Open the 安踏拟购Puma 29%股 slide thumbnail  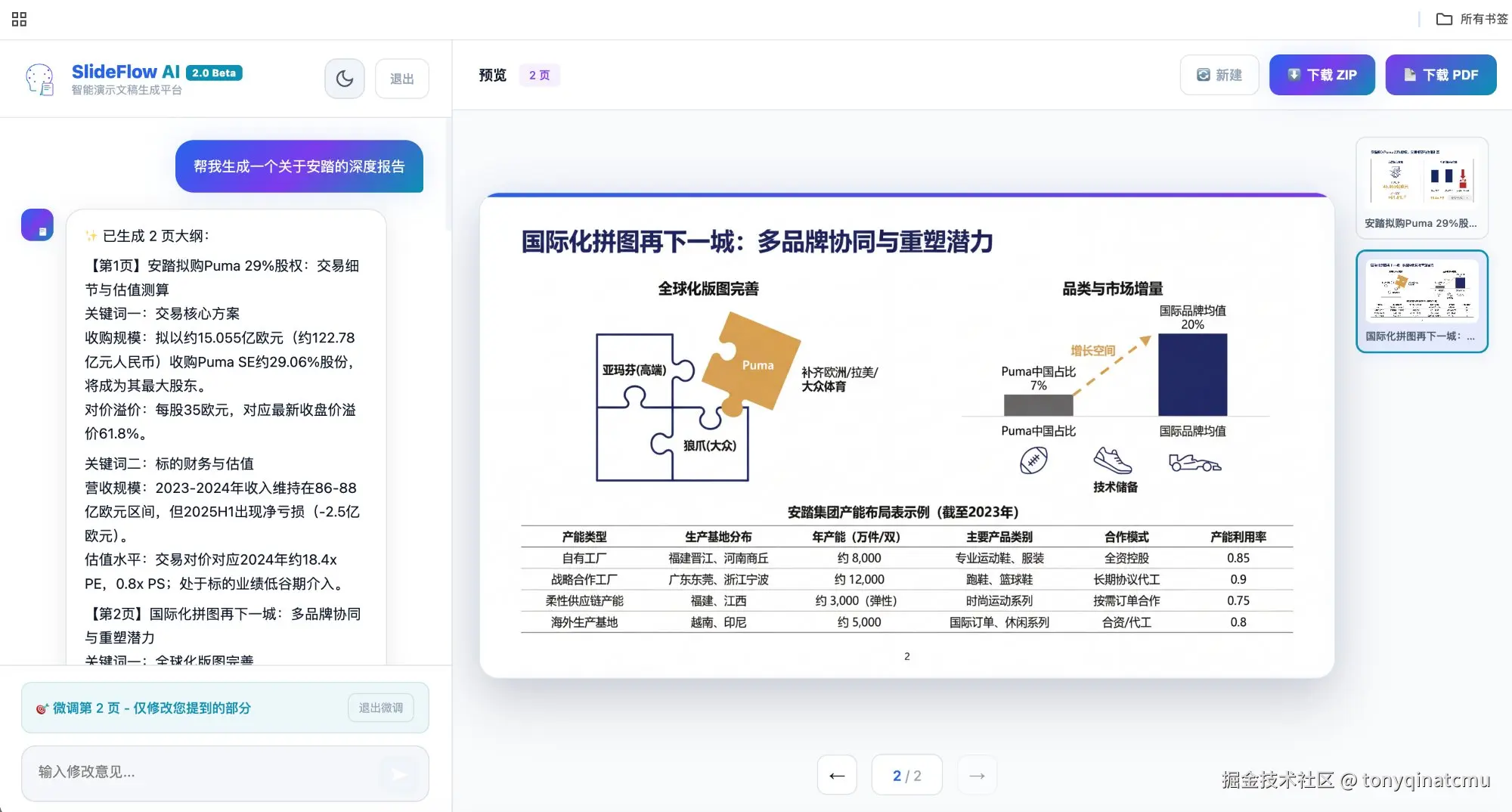pos(1422,188)
